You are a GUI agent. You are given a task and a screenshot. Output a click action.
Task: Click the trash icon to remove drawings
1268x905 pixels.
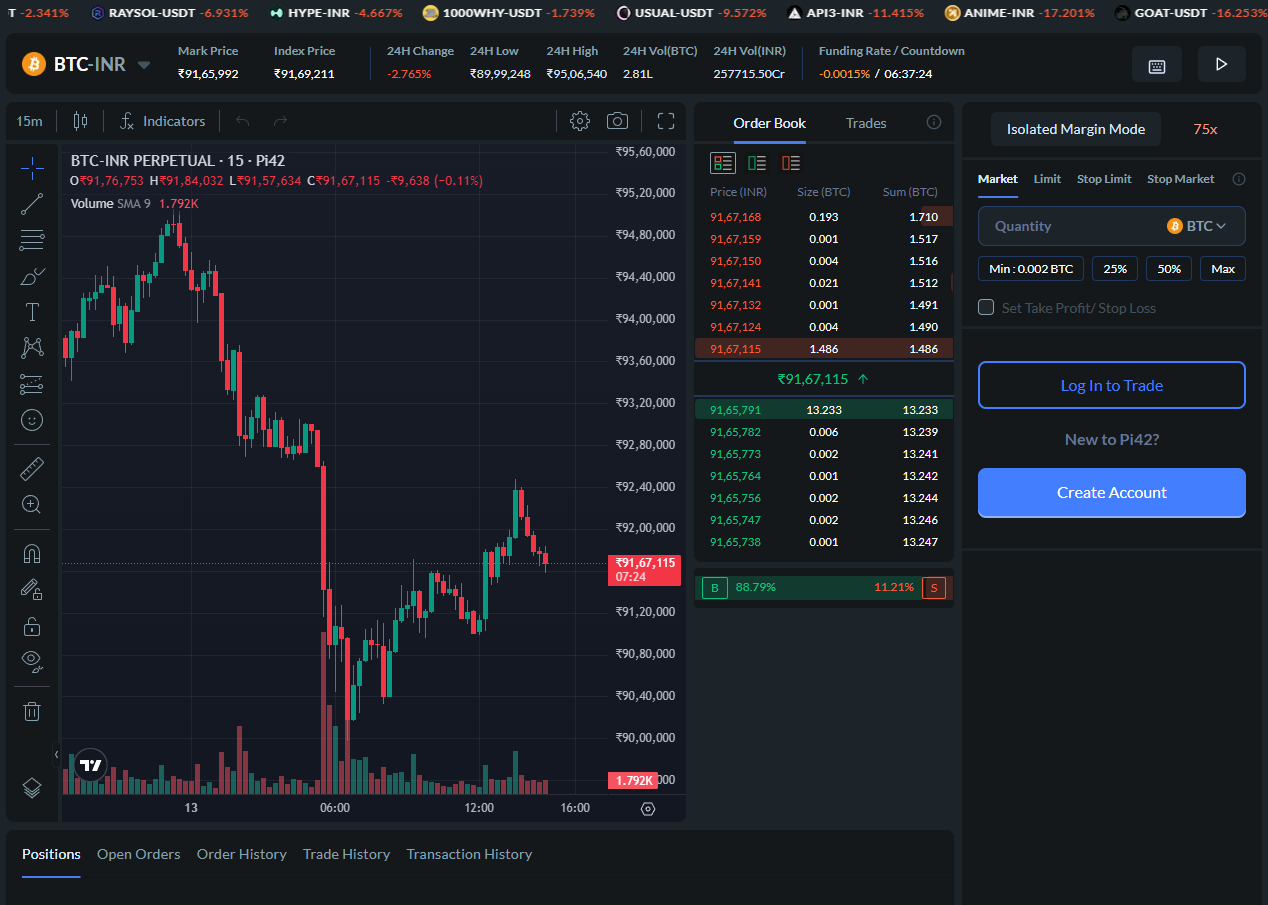tap(32, 711)
